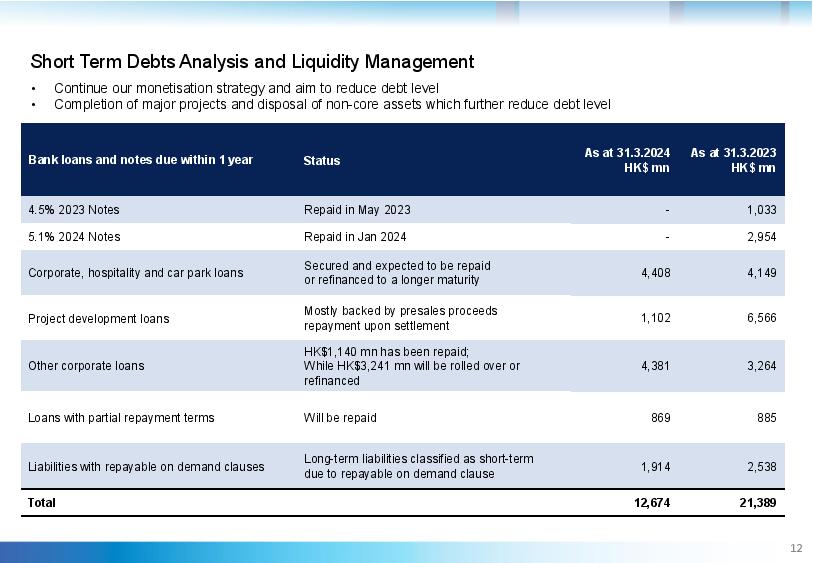Click the value 869
Screen dimensions: 813x563
coord(661,418)
